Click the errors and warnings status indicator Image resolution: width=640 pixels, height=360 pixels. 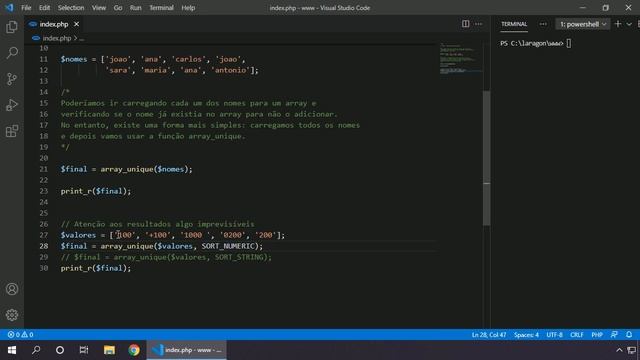pos(20,335)
